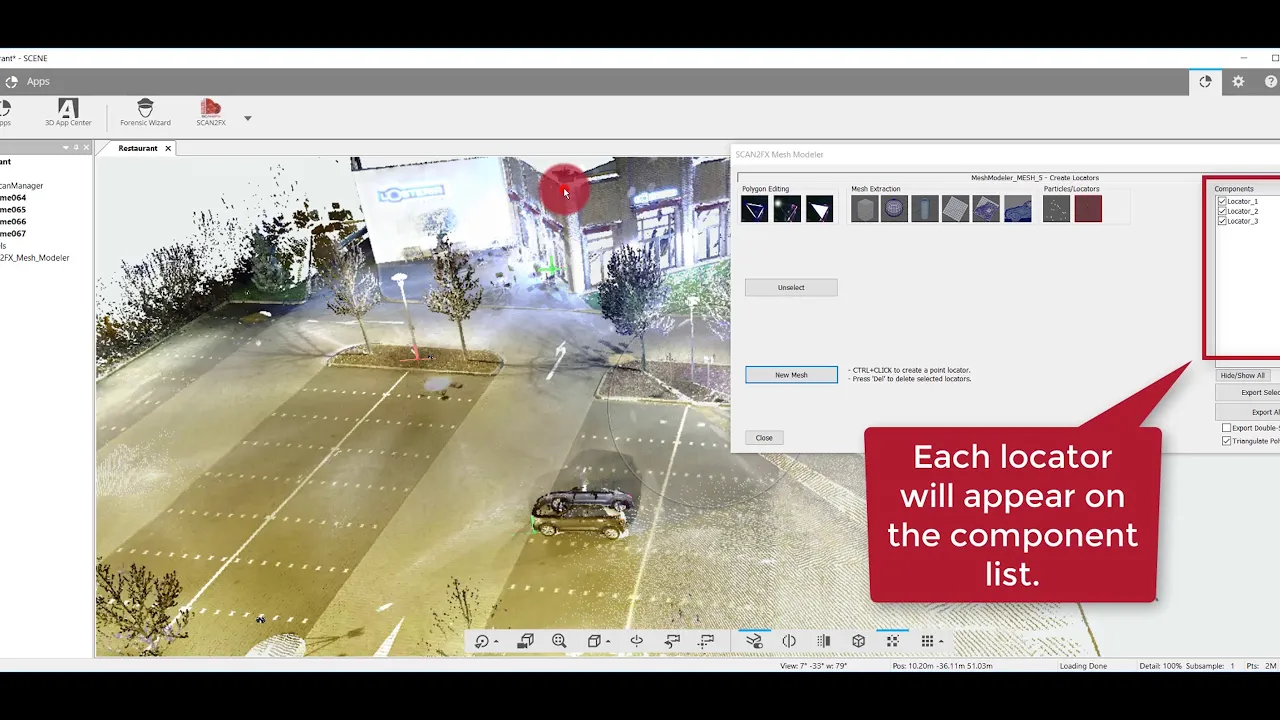Choose the fifth Mesh Extraction tool, the blue patch
Viewport: 1280px width, 720px height.
point(986,209)
